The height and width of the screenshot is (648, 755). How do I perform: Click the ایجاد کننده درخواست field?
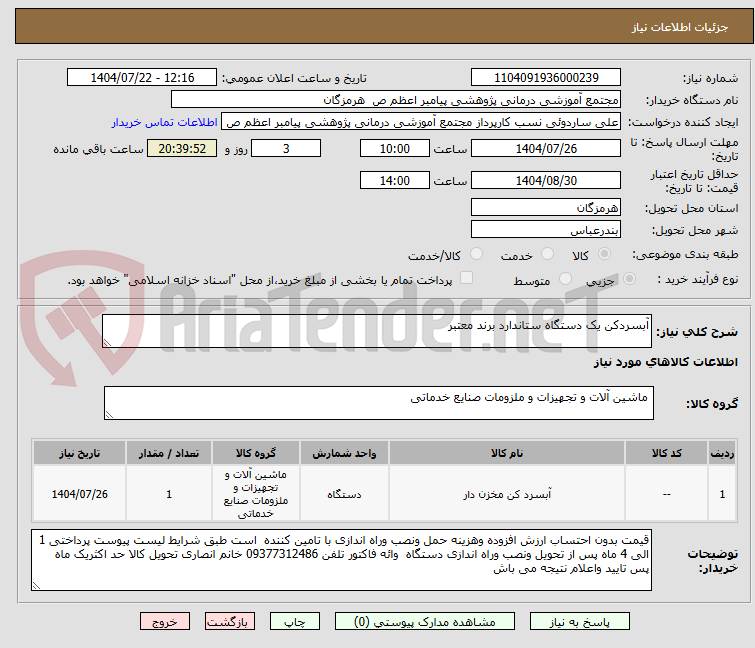(x=421, y=122)
